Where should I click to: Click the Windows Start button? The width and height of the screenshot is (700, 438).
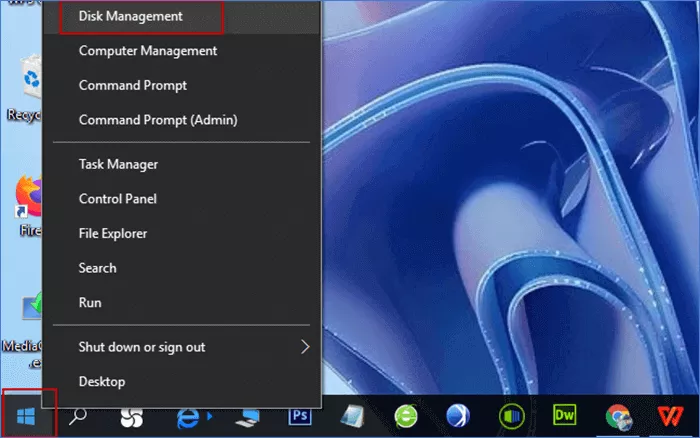[26, 417]
